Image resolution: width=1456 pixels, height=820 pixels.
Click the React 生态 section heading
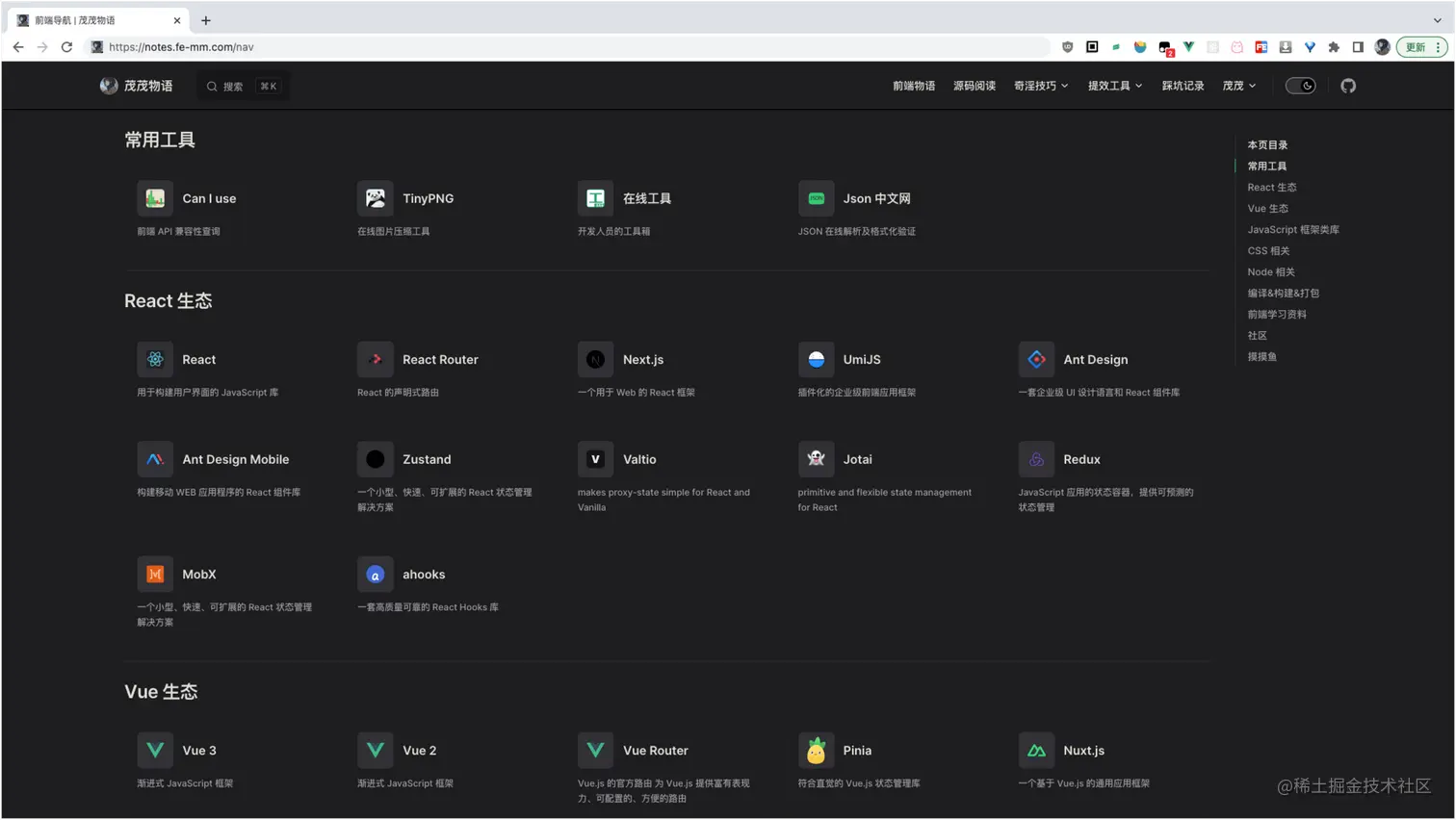coord(169,300)
